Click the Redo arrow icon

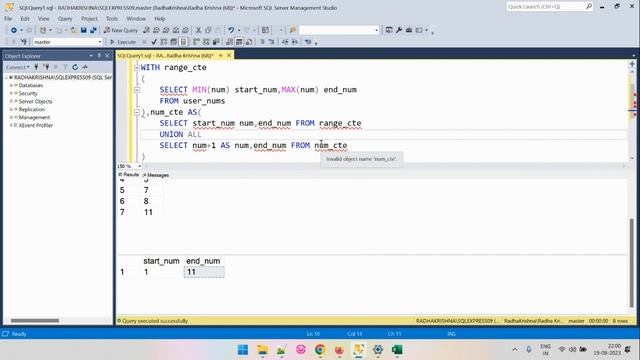pyautogui.click(x=247, y=30)
